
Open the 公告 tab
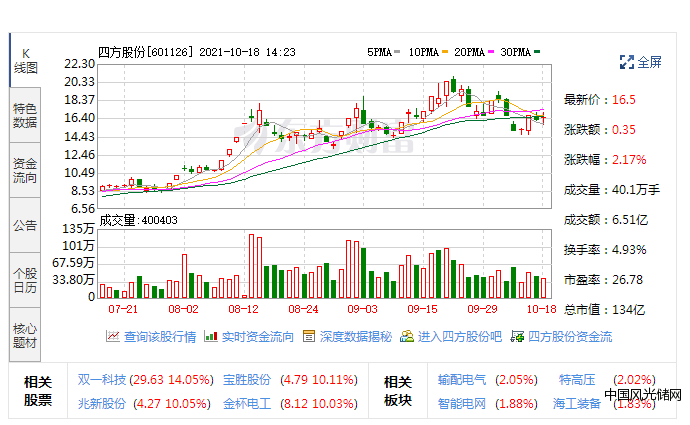(25, 225)
